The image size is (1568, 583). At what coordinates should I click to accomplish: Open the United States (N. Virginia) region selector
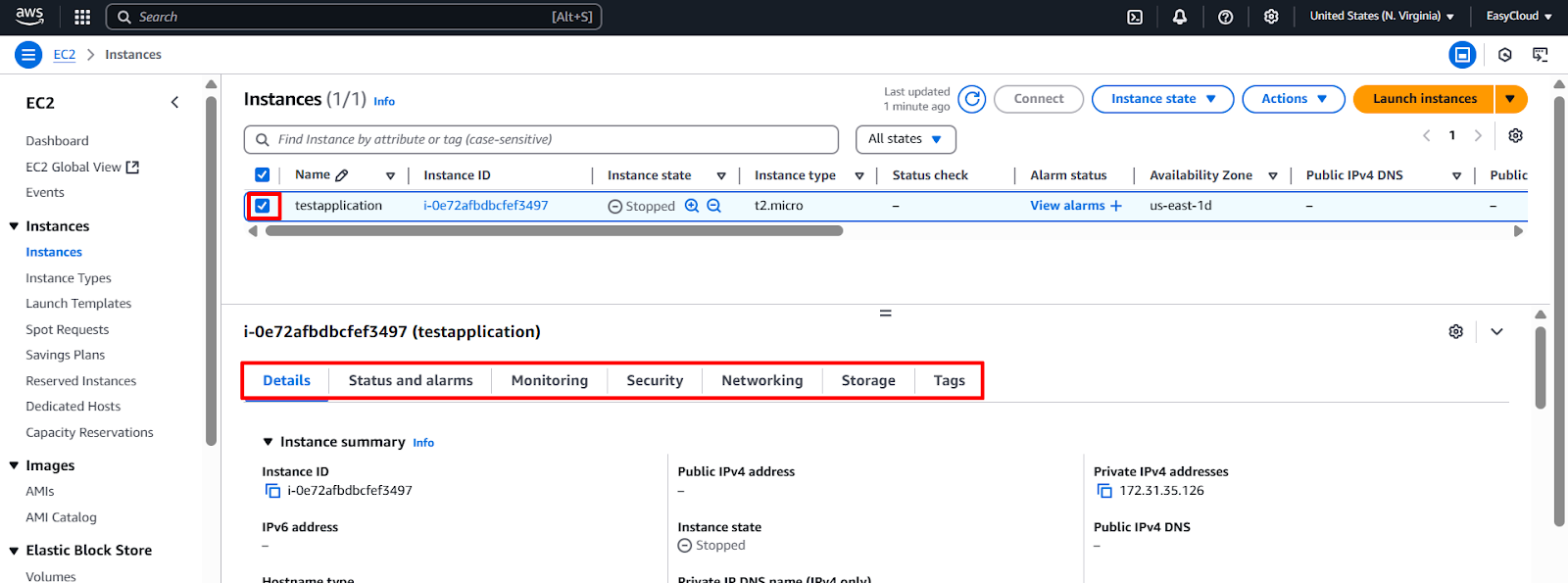pos(1382,17)
